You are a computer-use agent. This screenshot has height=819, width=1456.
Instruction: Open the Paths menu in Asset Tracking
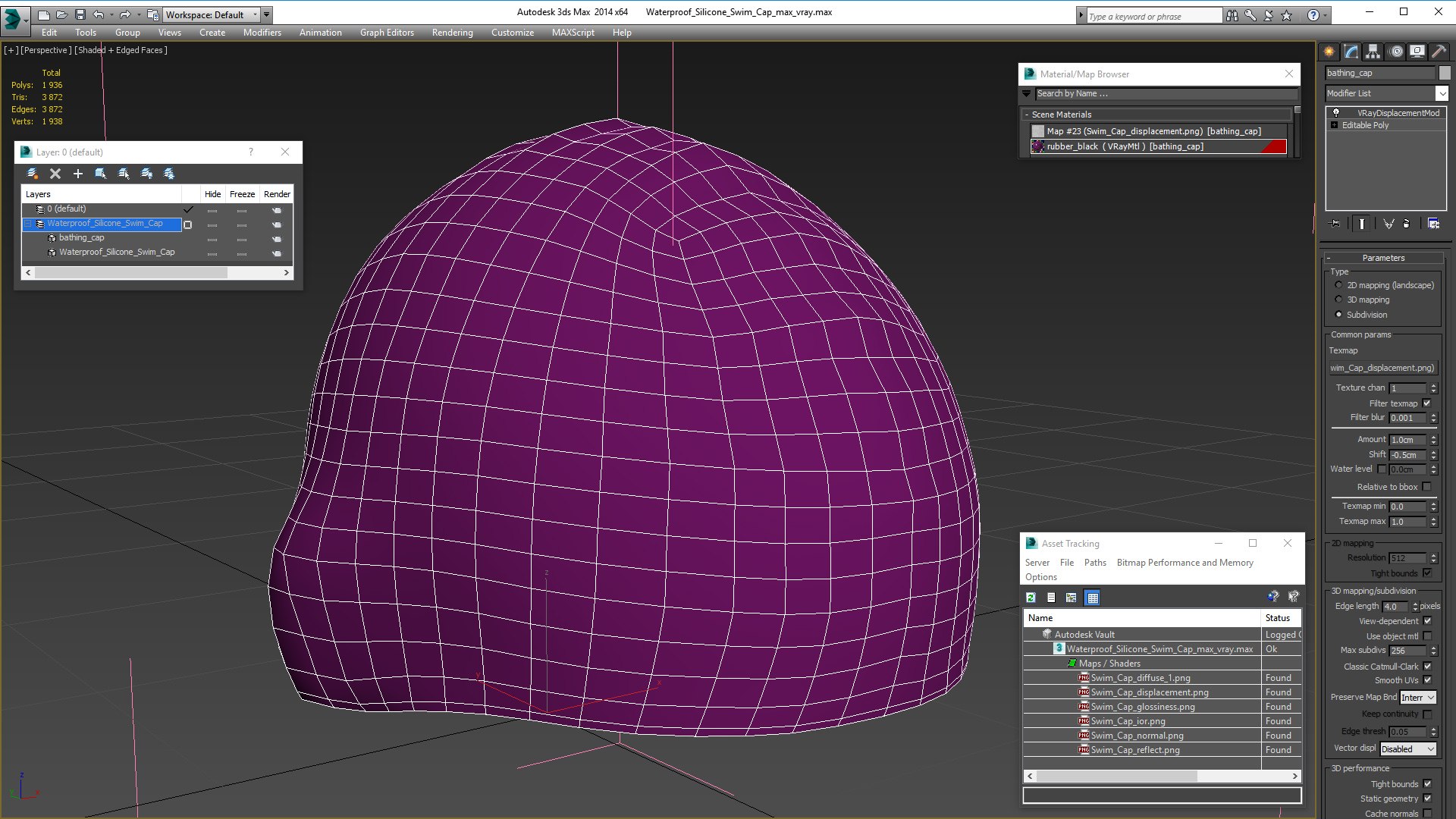1094,563
